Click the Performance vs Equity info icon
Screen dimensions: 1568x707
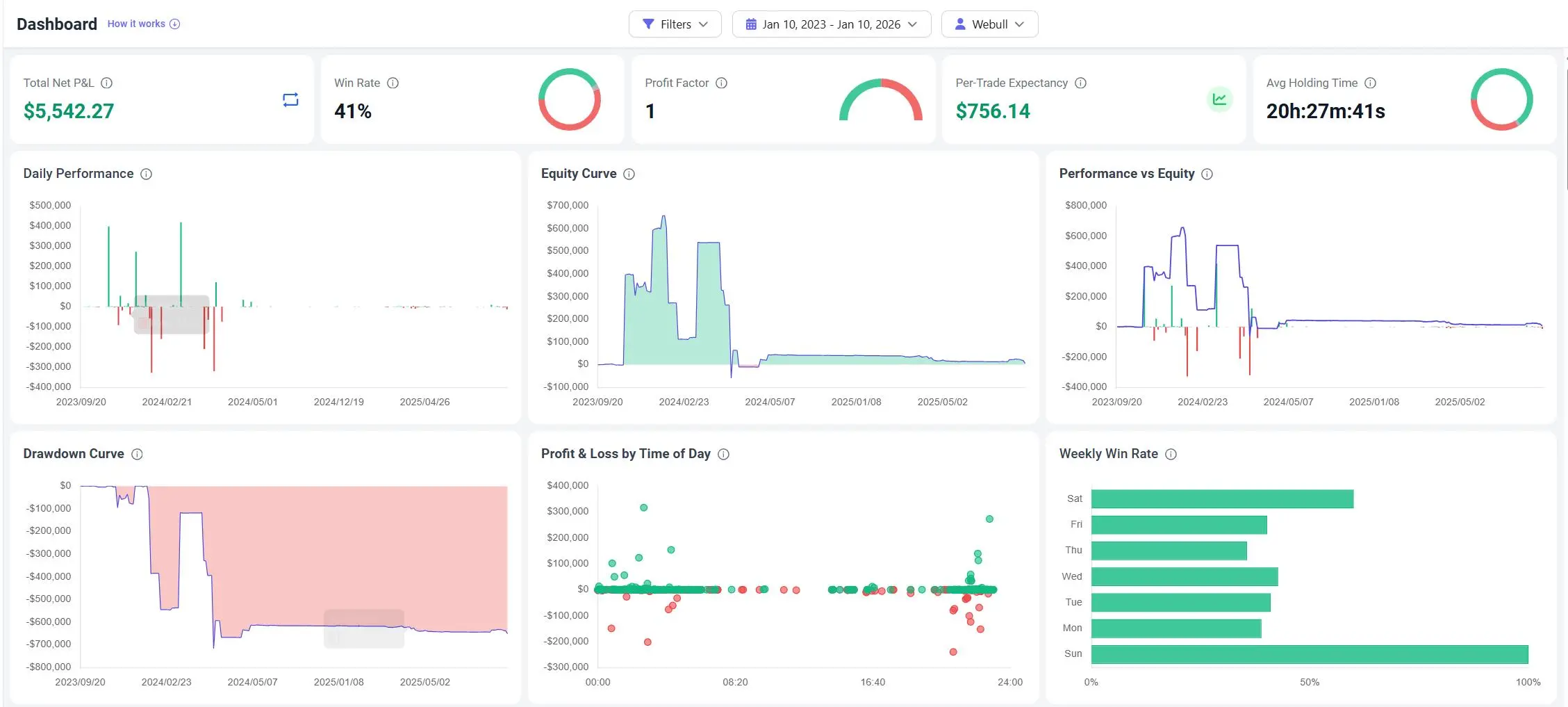coord(1207,174)
